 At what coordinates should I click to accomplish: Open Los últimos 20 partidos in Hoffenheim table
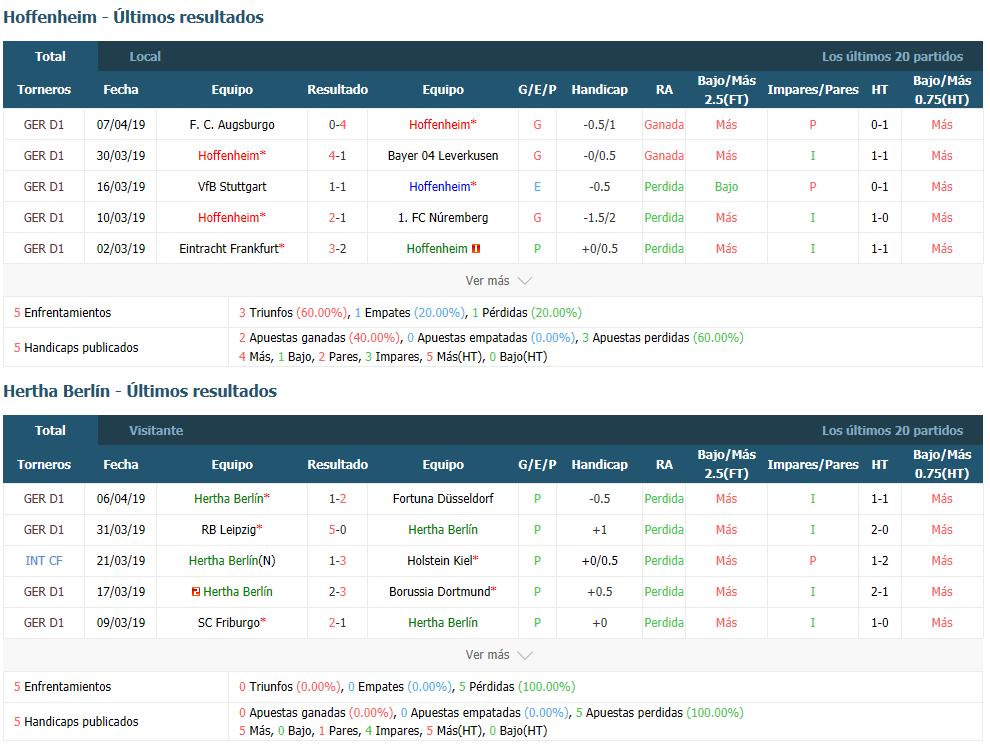(892, 57)
